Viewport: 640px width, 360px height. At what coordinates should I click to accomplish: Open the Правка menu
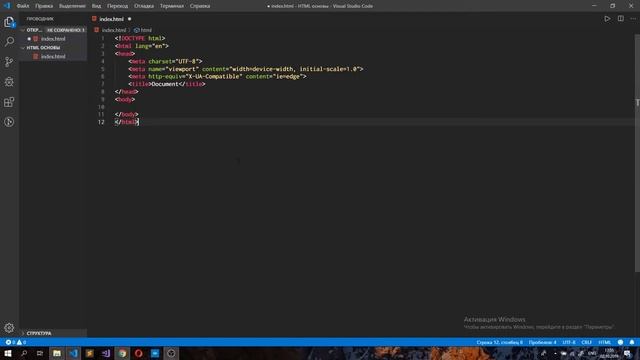(44, 6)
